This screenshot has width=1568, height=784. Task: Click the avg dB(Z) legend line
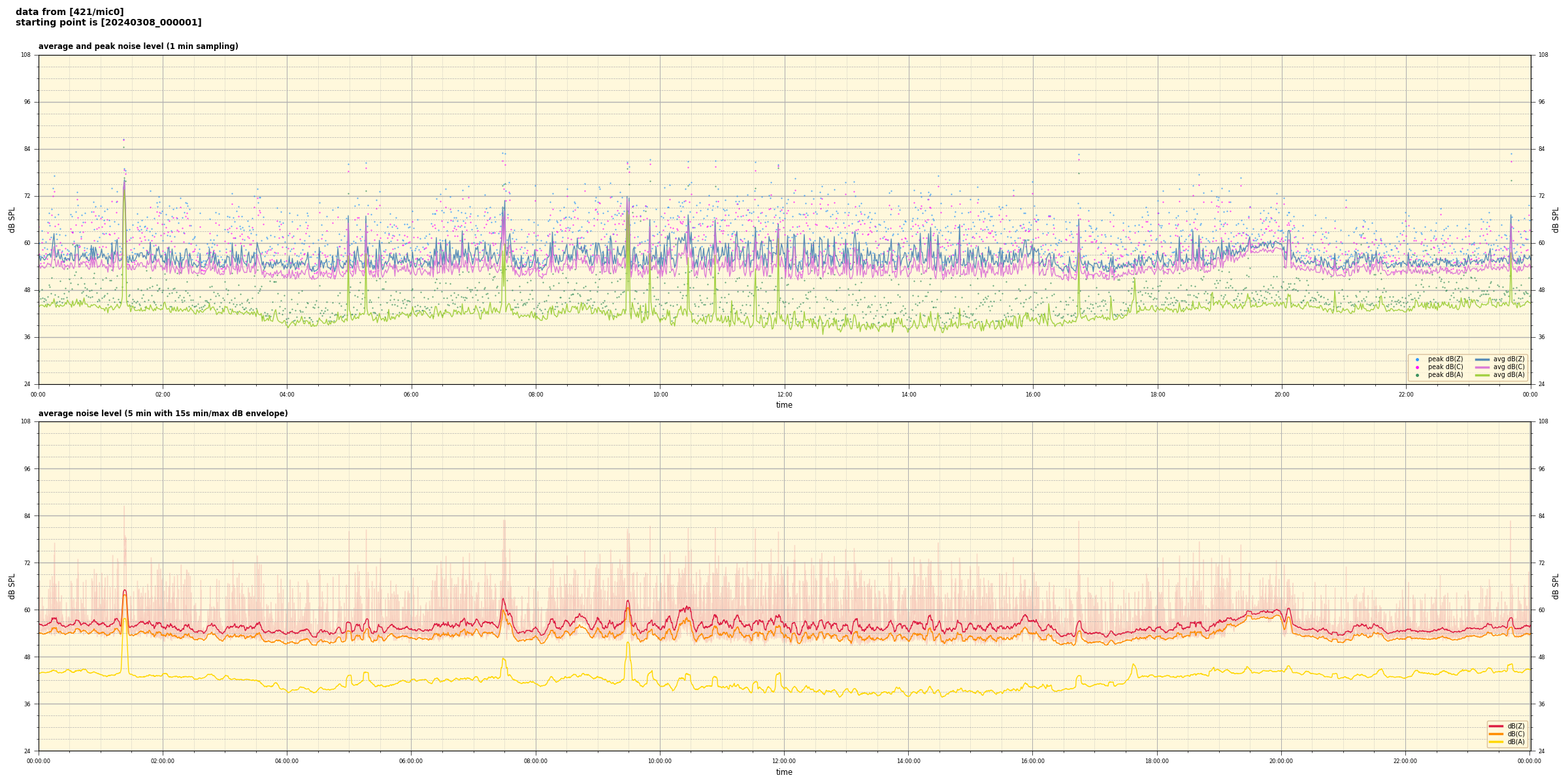click(1482, 359)
